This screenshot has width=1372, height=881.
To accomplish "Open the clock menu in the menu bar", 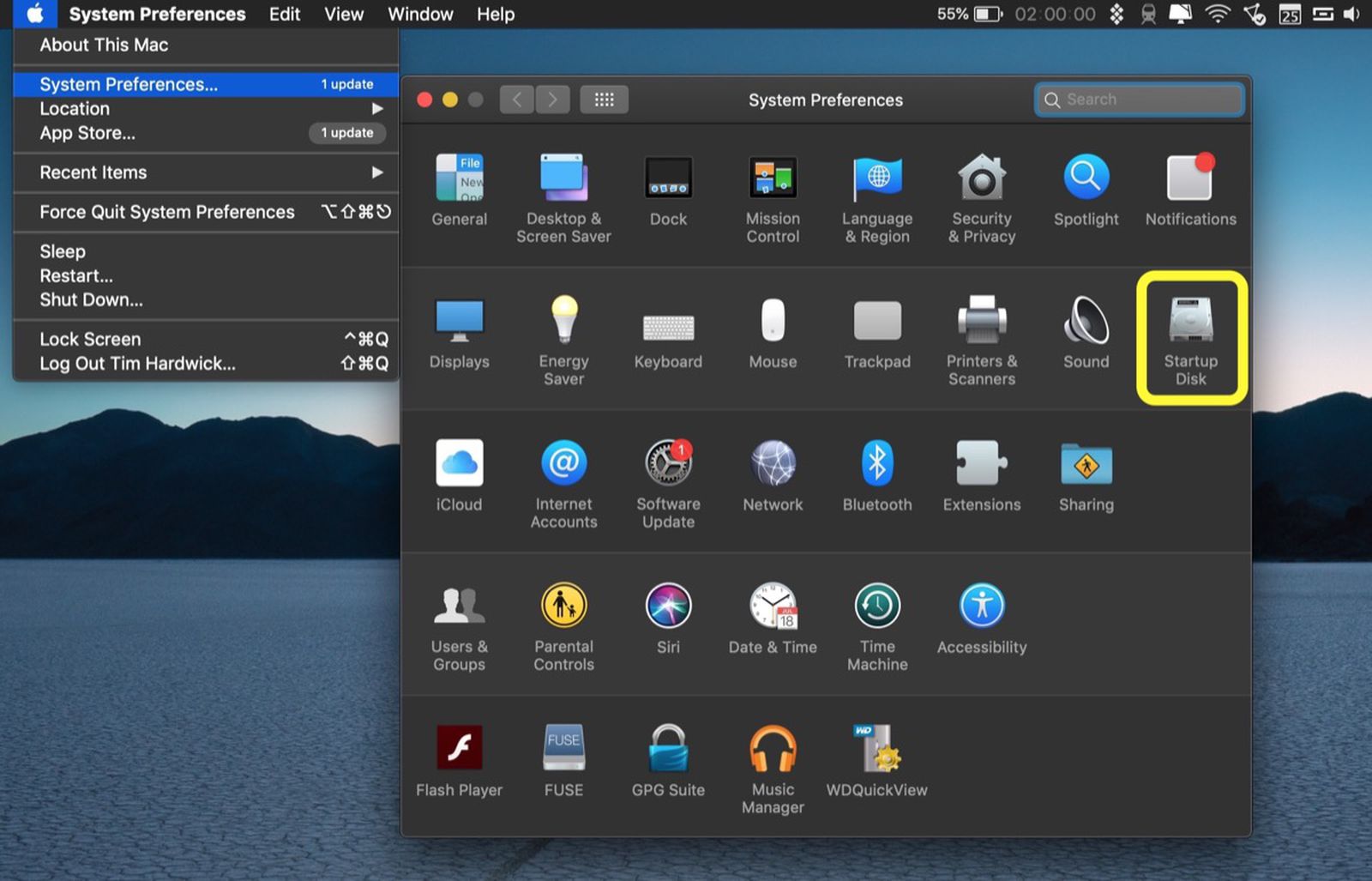I will (1055, 14).
